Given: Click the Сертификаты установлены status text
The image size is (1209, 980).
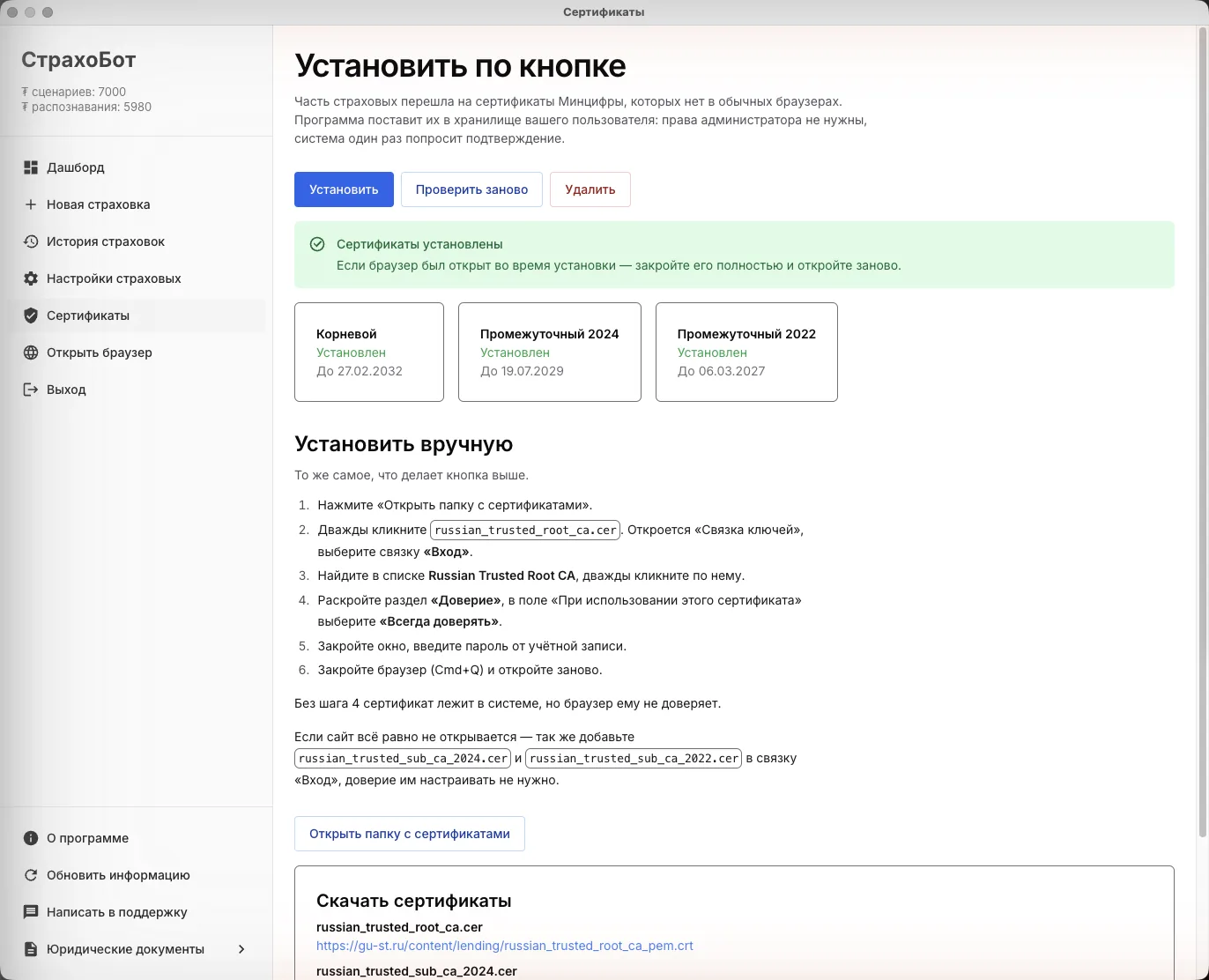Looking at the screenshot, I should coord(419,244).
